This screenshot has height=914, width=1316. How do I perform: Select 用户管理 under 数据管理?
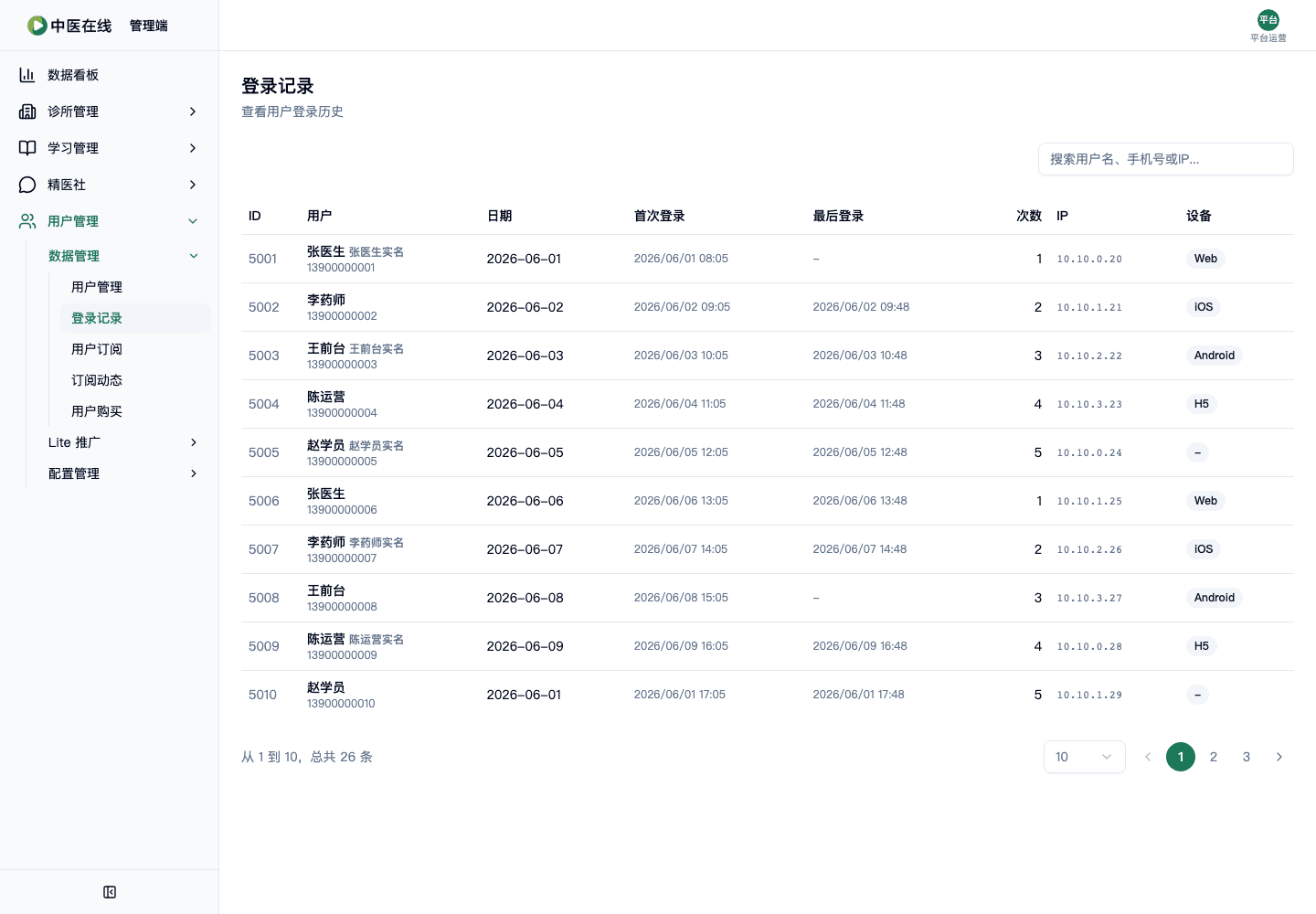[135, 287]
